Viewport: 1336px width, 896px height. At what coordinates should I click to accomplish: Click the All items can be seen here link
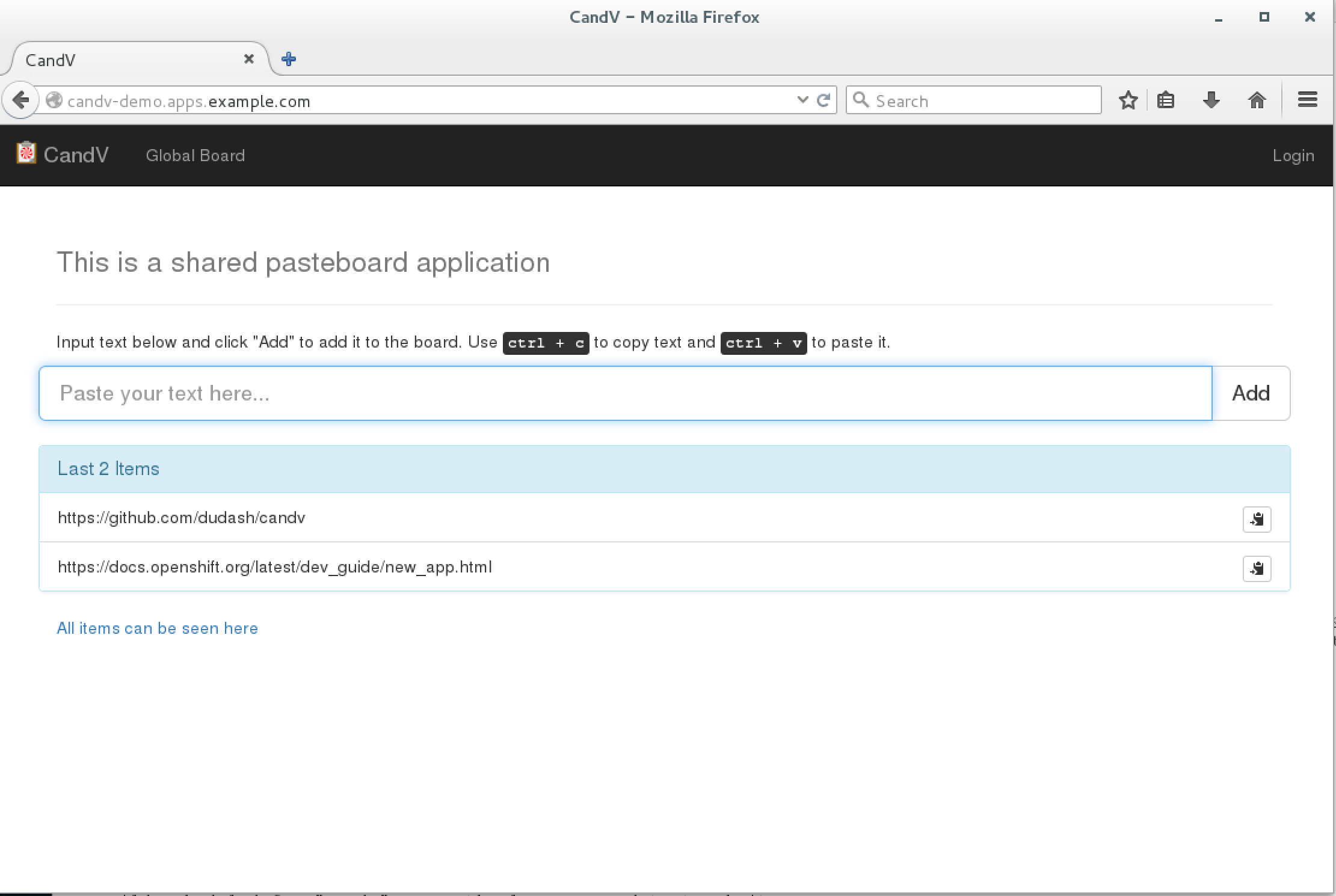coord(157,628)
